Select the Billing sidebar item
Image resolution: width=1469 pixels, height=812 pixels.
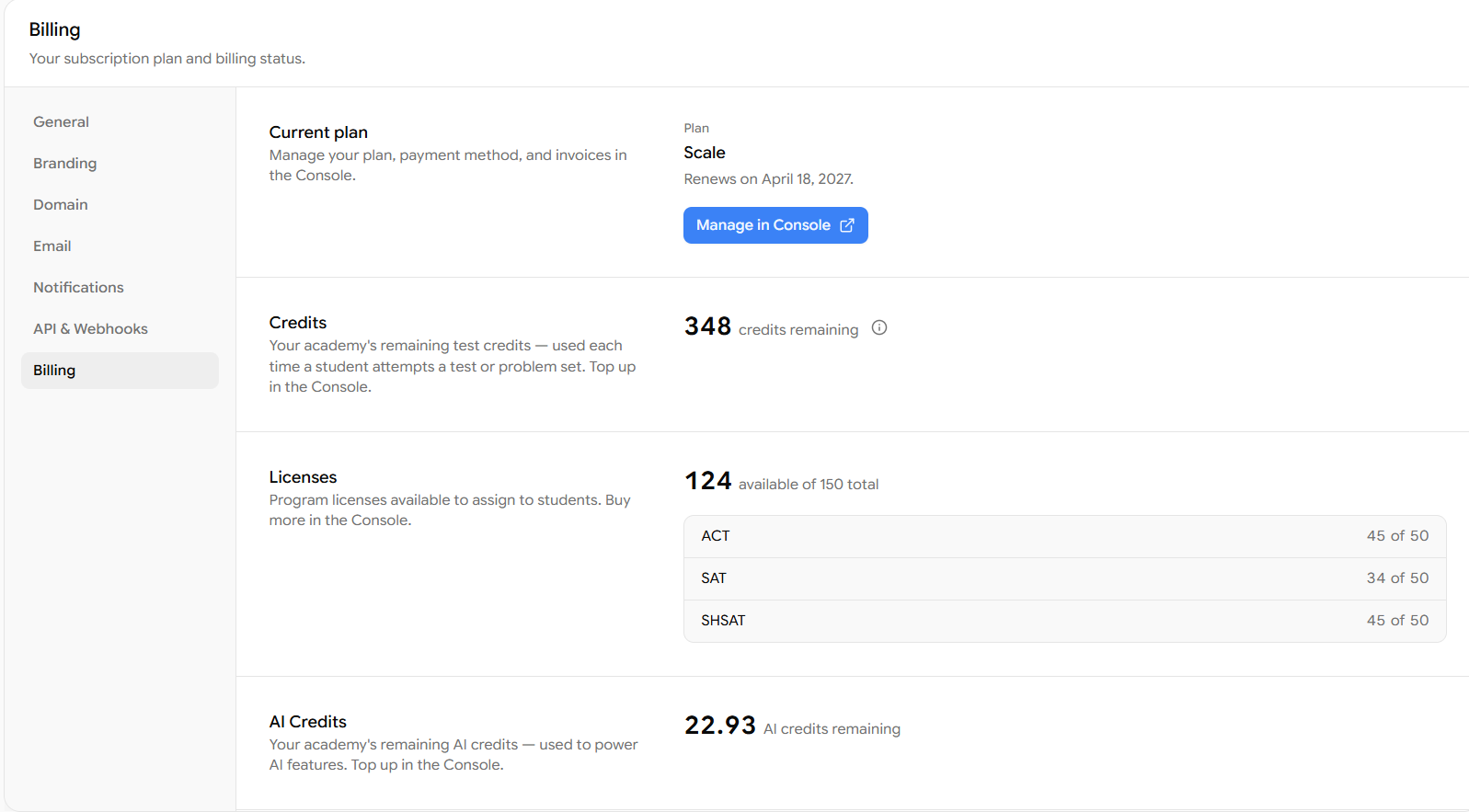[x=120, y=371]
